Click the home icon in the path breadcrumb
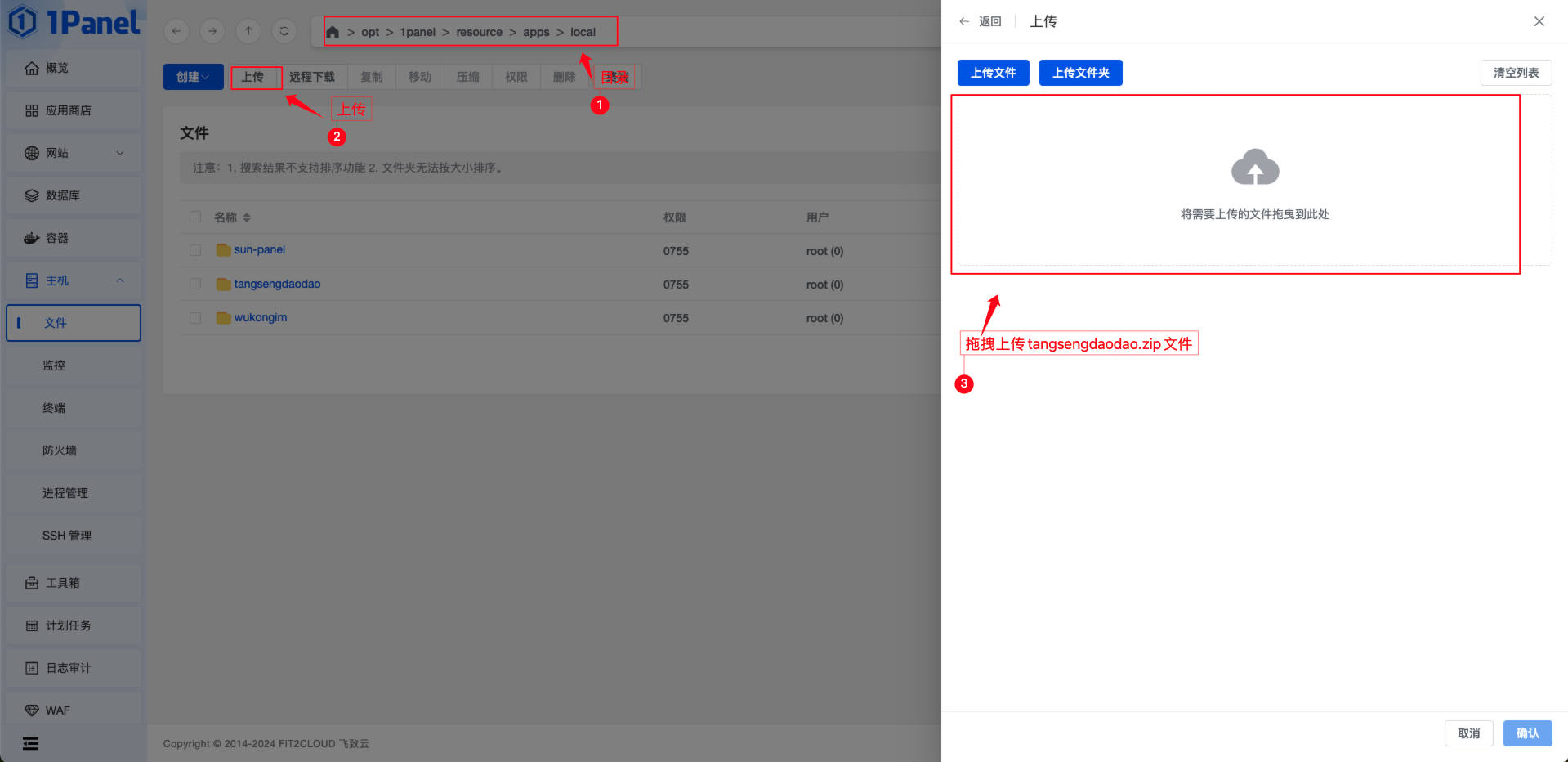This screenshot has width=1568, height=762. pos(333,33)
